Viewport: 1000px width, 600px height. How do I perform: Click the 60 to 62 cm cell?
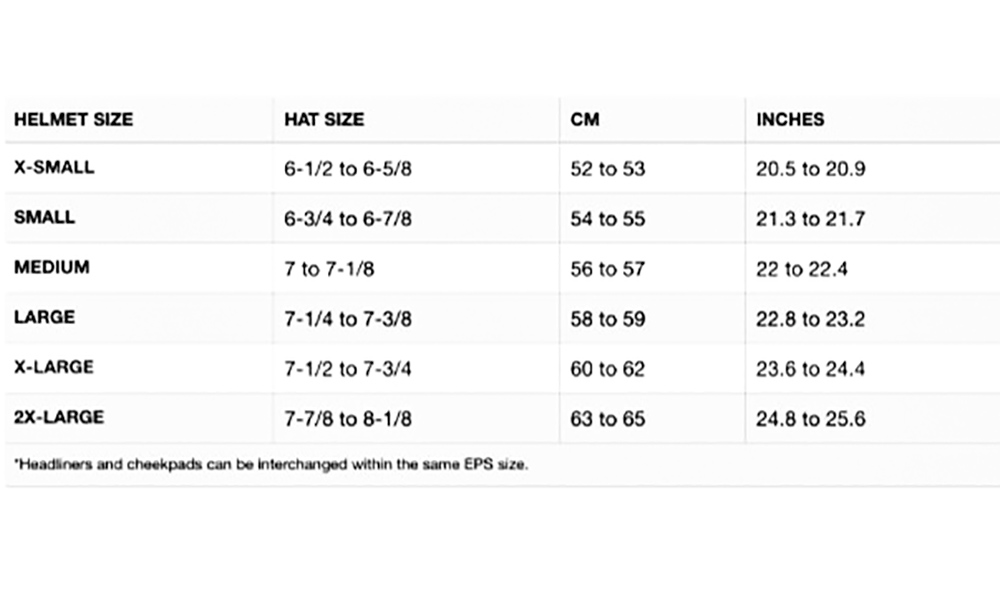click(x=608, y=369)
